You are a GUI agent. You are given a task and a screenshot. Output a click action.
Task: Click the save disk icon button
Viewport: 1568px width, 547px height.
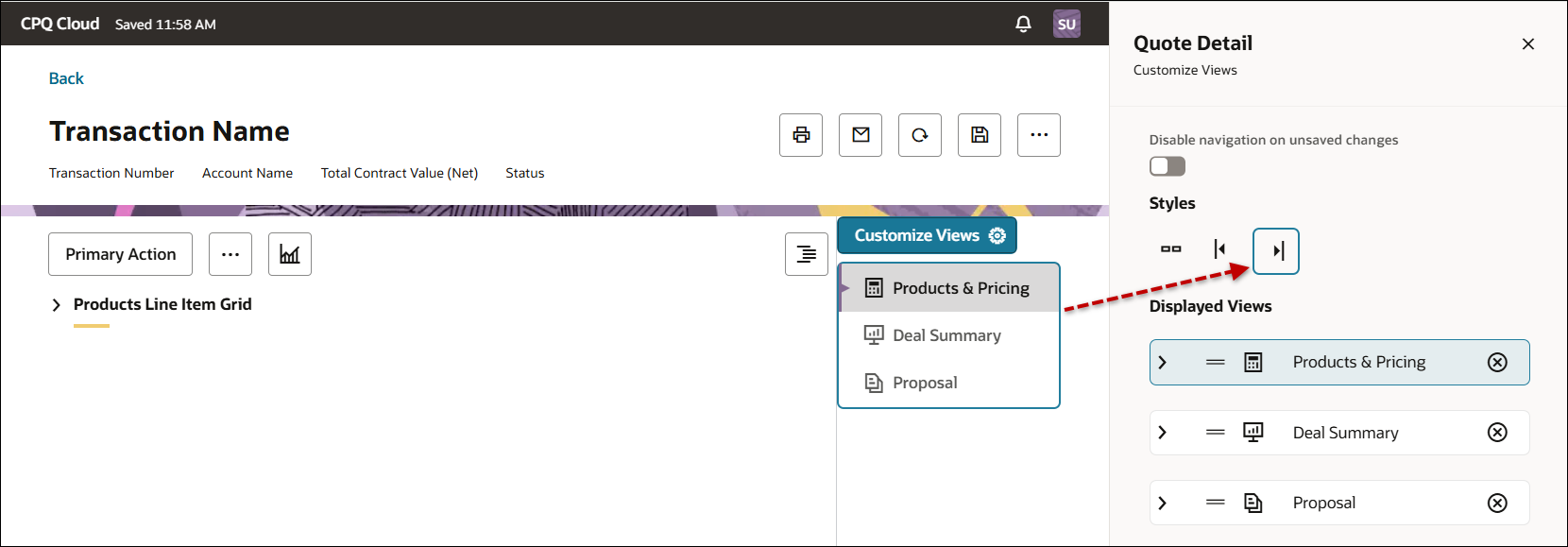click(980, 135)
